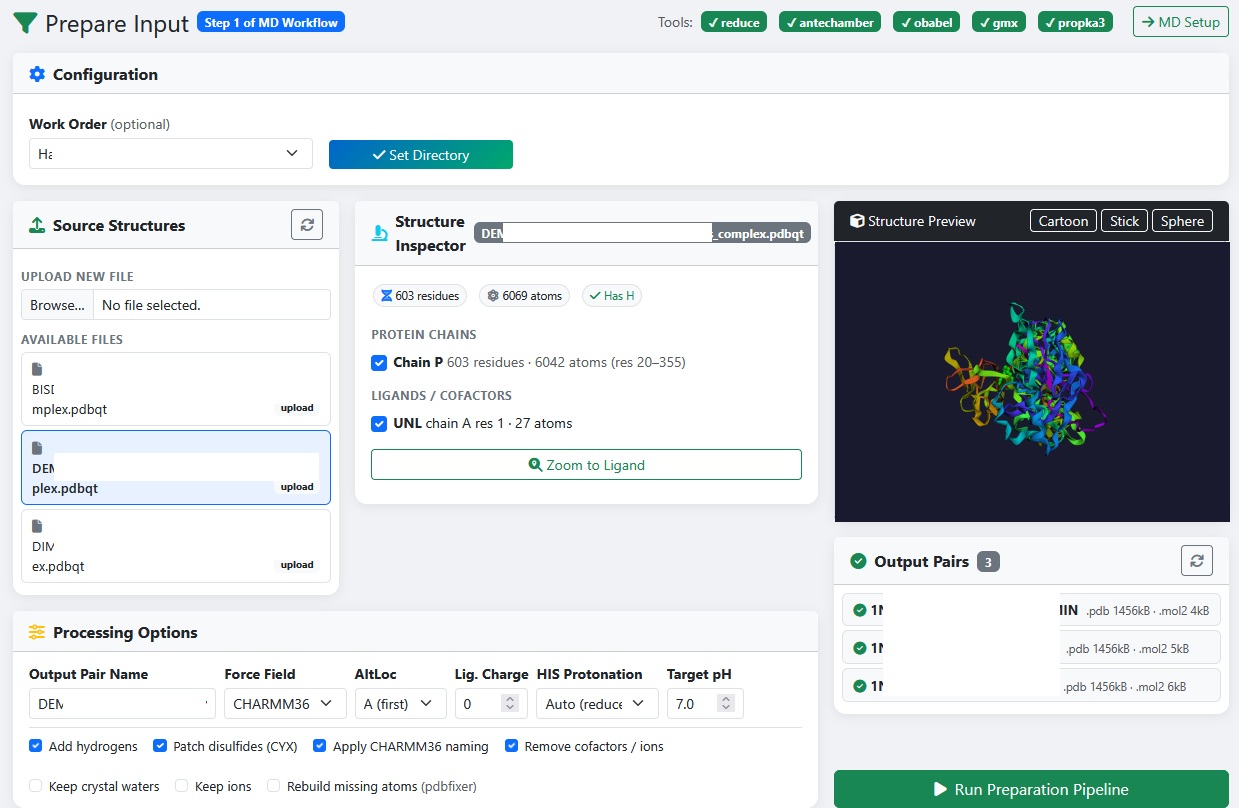Open the AltLoc A (first) dropdown
The width and height of the screenshot is (1239, 808).
click(400, 704)
